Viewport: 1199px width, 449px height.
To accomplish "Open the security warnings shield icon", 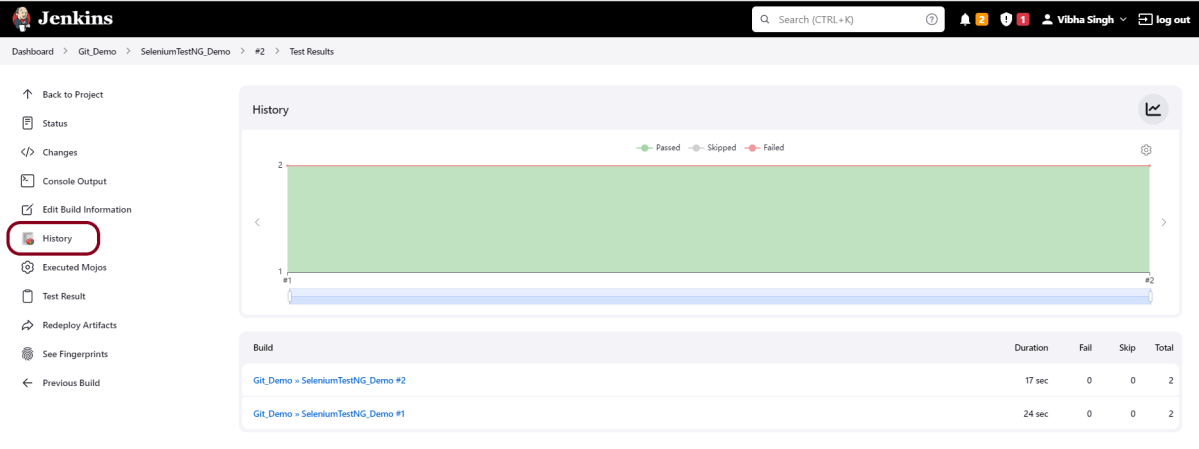I will (x=1006, y=19).
